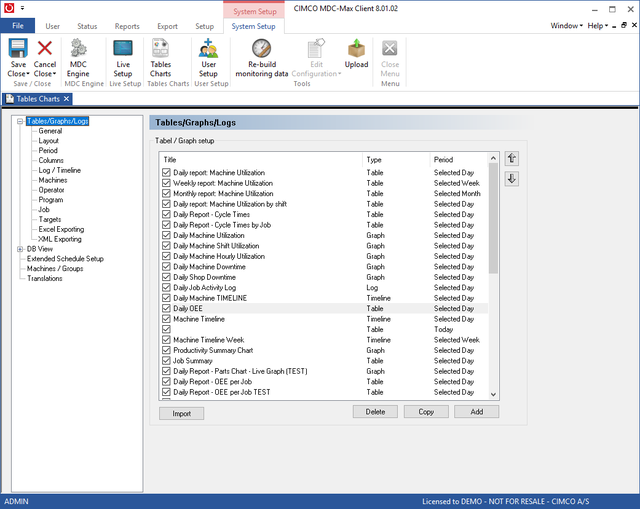The height and width of the screenshot is (509, 640).
Task: Uncheck Weekly report: Machine Utilization checkbox
Action: point(166,183)
